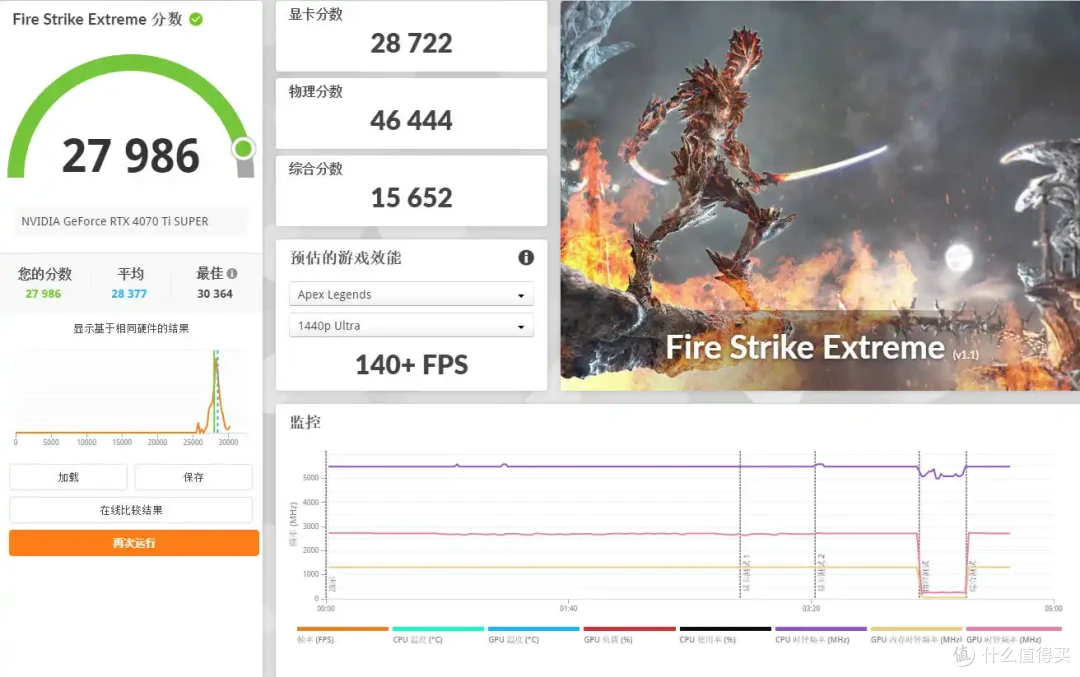This screenshot has width=1080, height=677.
Task: Click the 预估的游戏效能 heading
Action: 346,258
